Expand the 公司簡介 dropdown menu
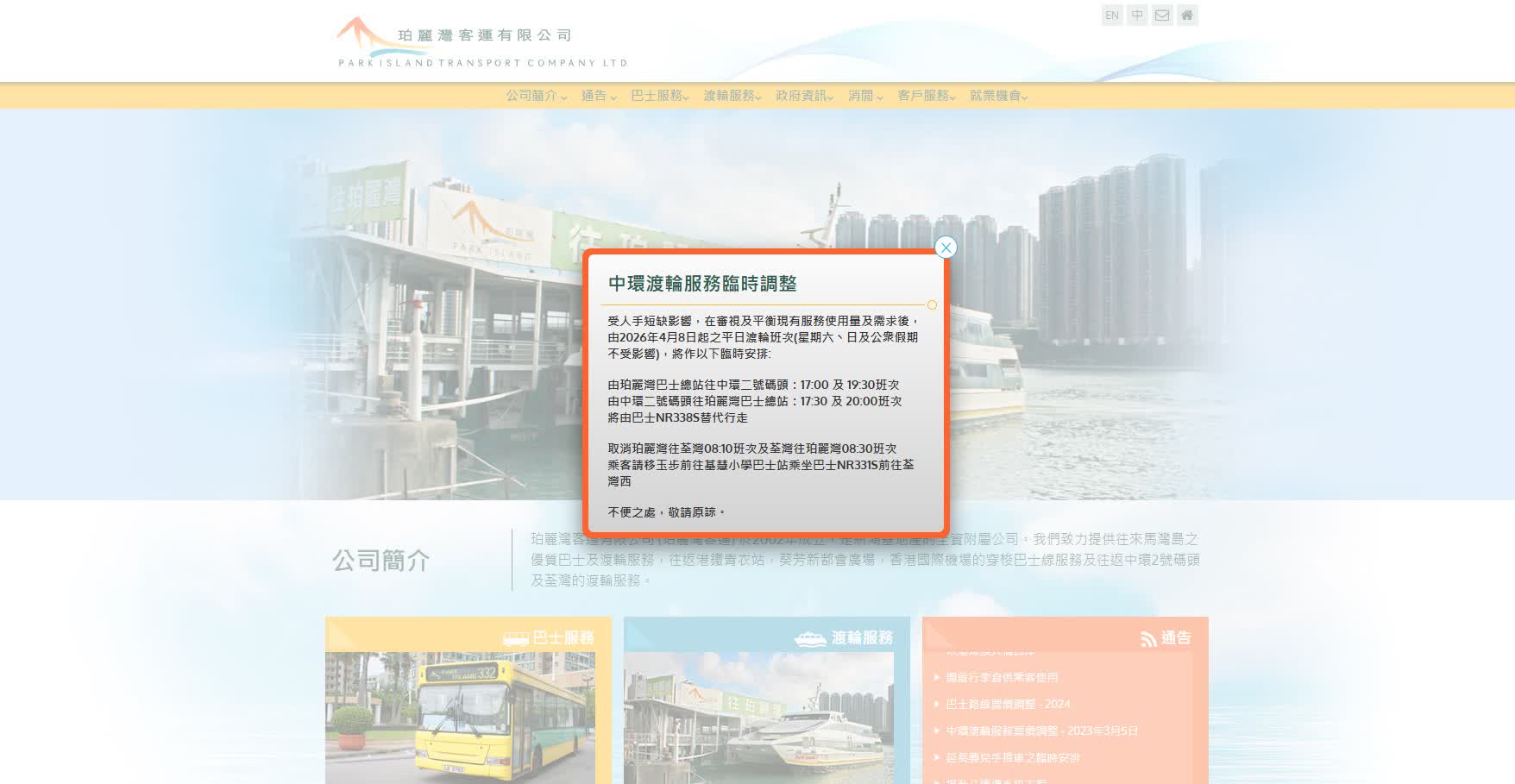 tap(536, 96)
